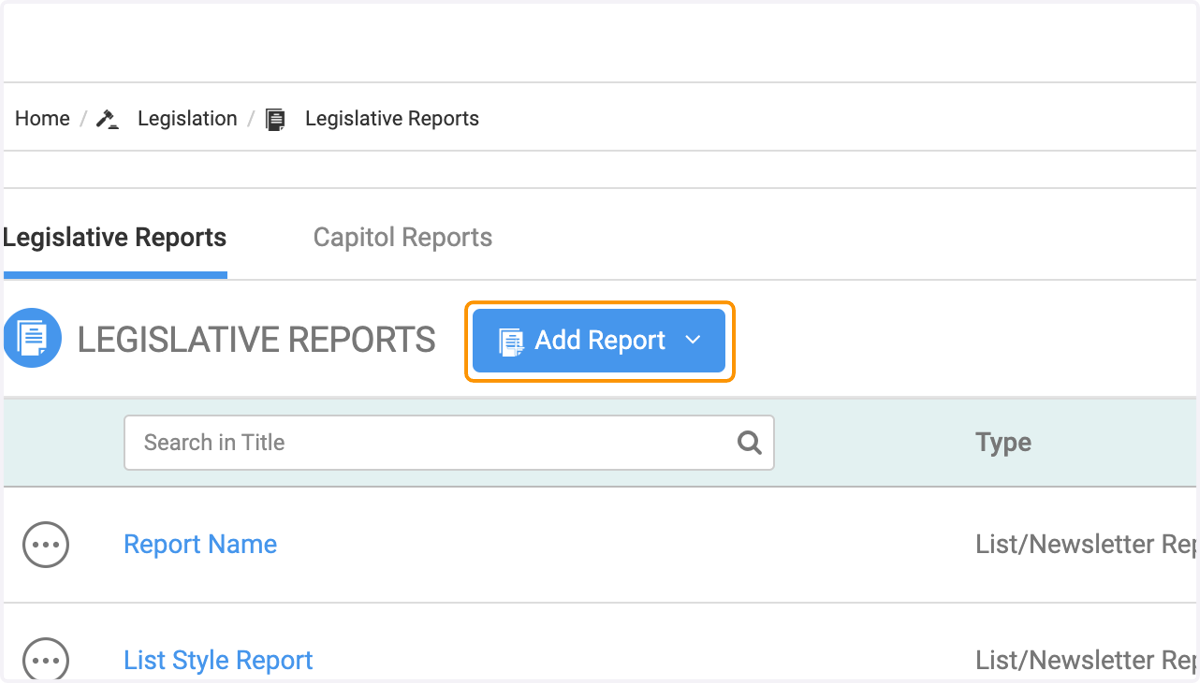Open the Add Report dropdown button
This screenshot has height=683, width=1200.
pyautogui.click(x=599, y=341)
